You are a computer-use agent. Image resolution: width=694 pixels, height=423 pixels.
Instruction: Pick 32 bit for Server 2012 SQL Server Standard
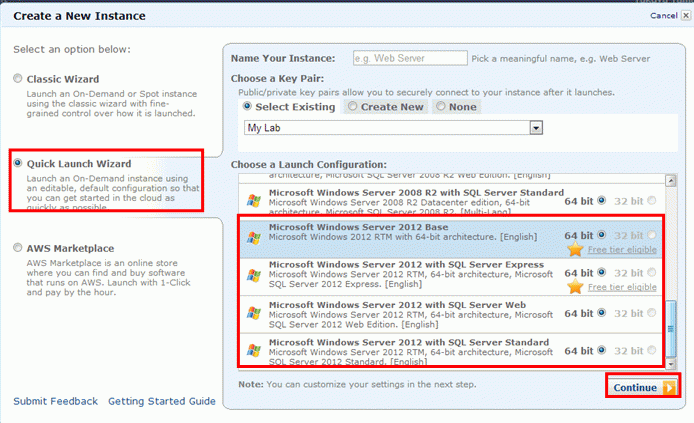(x=652, y=350)
